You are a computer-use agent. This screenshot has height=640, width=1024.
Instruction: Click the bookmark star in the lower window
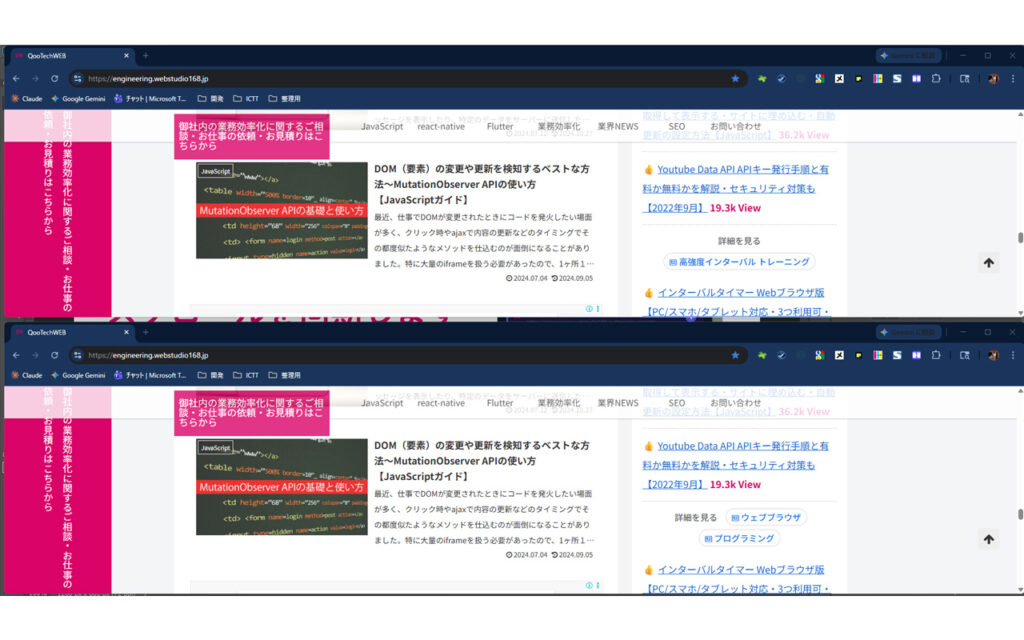click(x=735, y=355)
